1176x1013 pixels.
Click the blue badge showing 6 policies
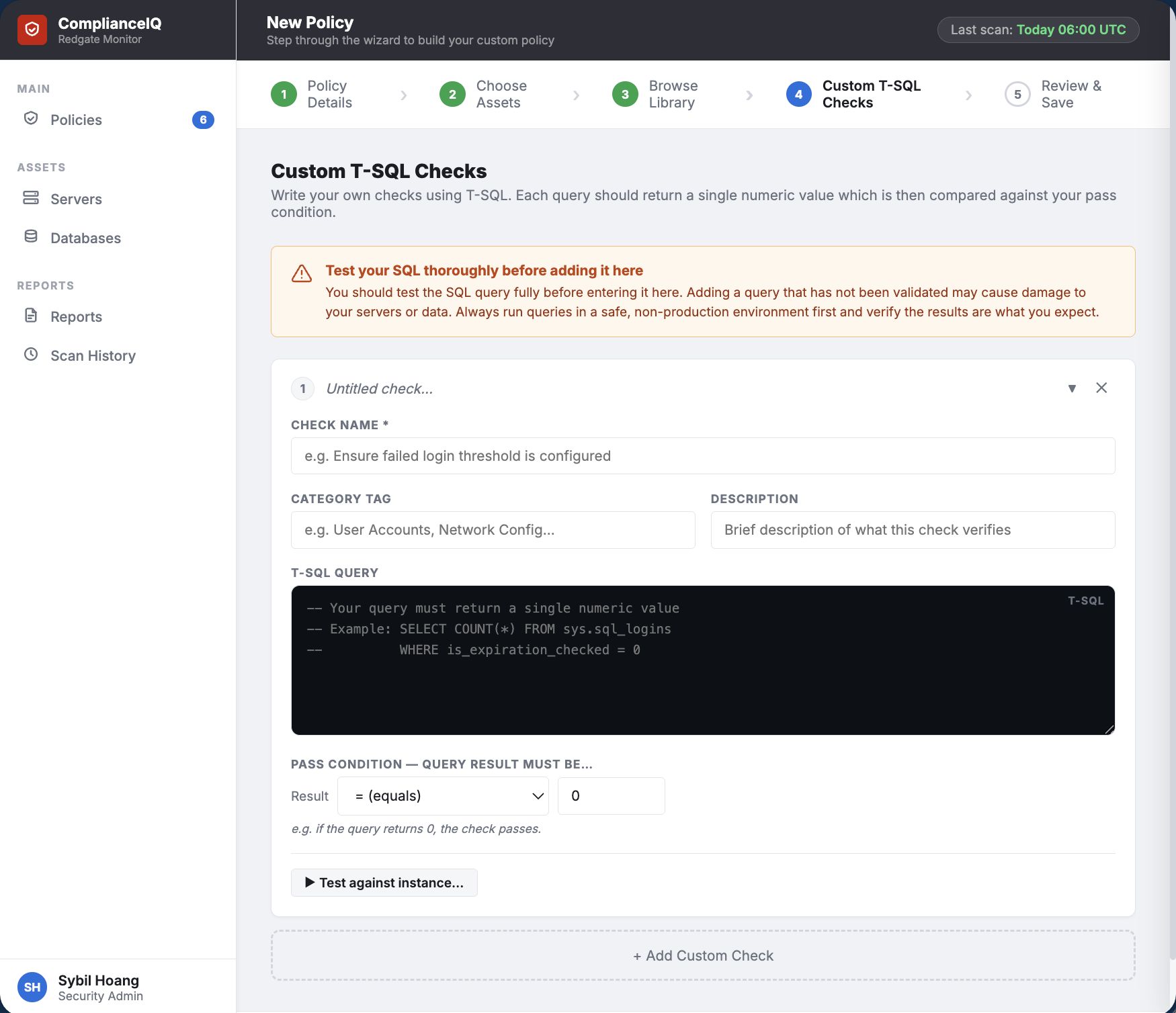pos(203,120)
